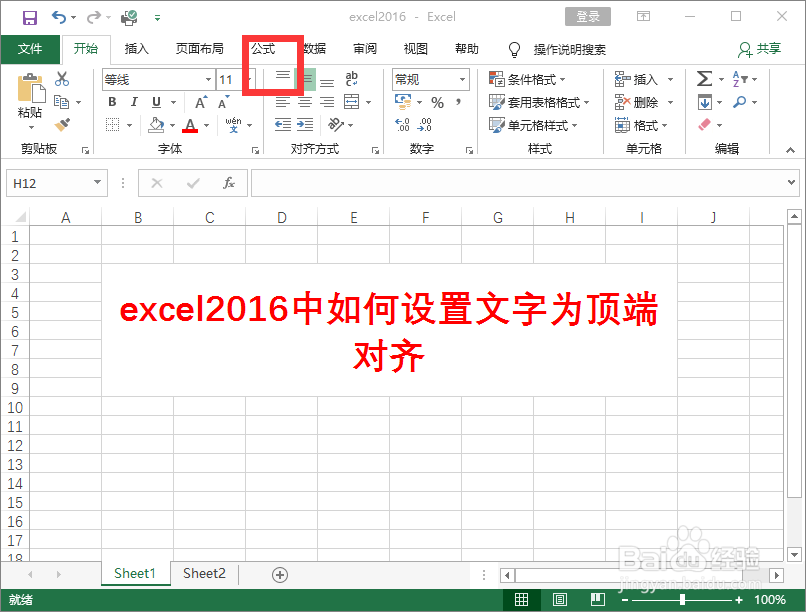Click the increase indent icon

pos(305,124)
